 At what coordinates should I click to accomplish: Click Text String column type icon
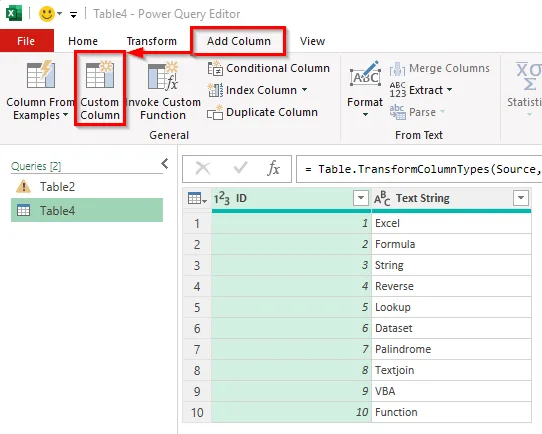[x=382, y=198]
